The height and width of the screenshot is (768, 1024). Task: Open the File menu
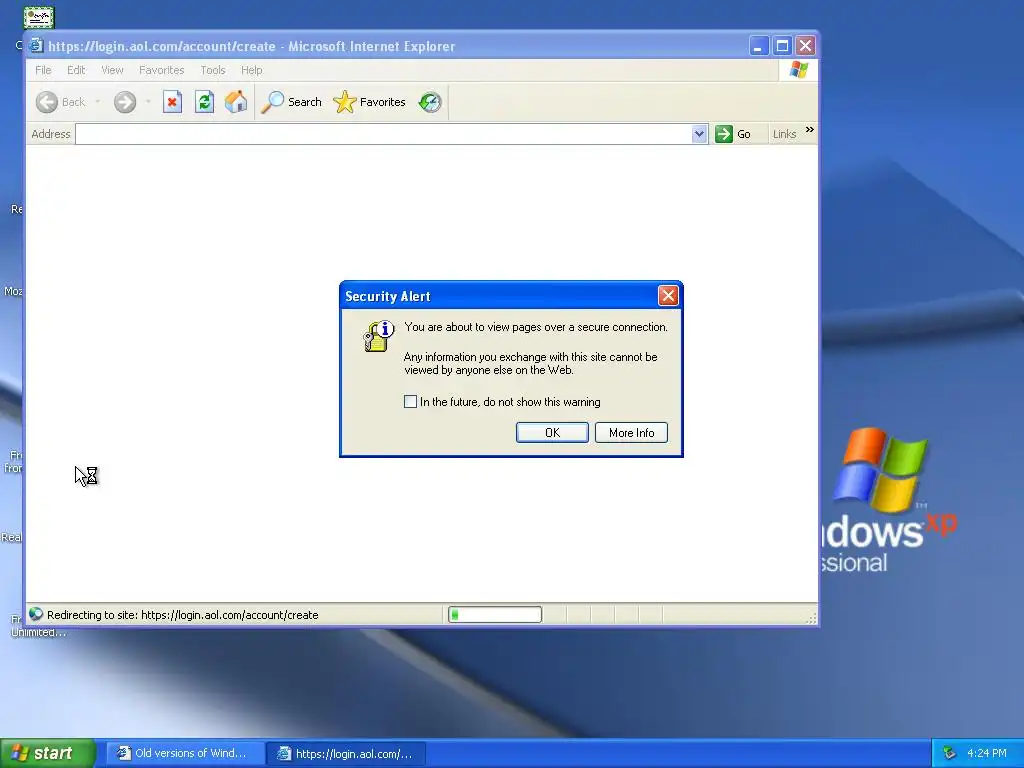43,70
